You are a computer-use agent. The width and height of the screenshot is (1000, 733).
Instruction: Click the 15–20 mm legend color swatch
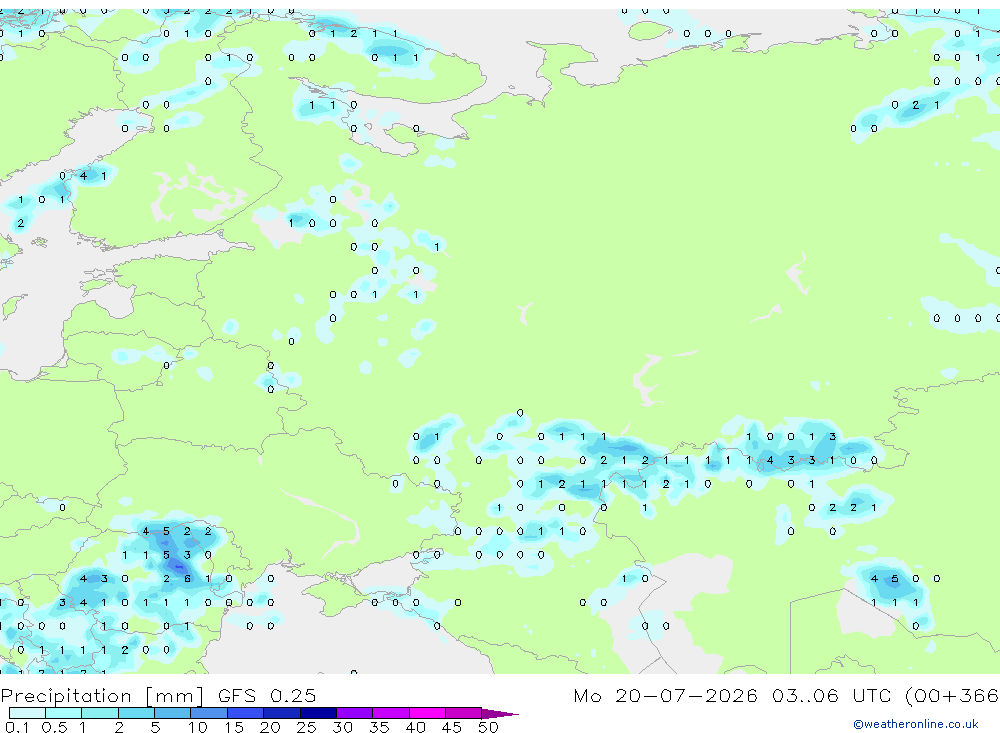pos(246,713)
